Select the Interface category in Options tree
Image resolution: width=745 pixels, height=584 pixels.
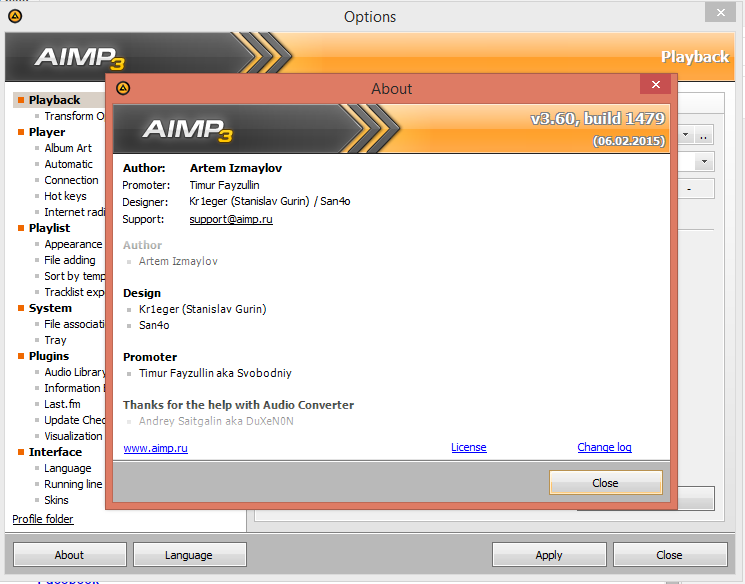[55, 452]
